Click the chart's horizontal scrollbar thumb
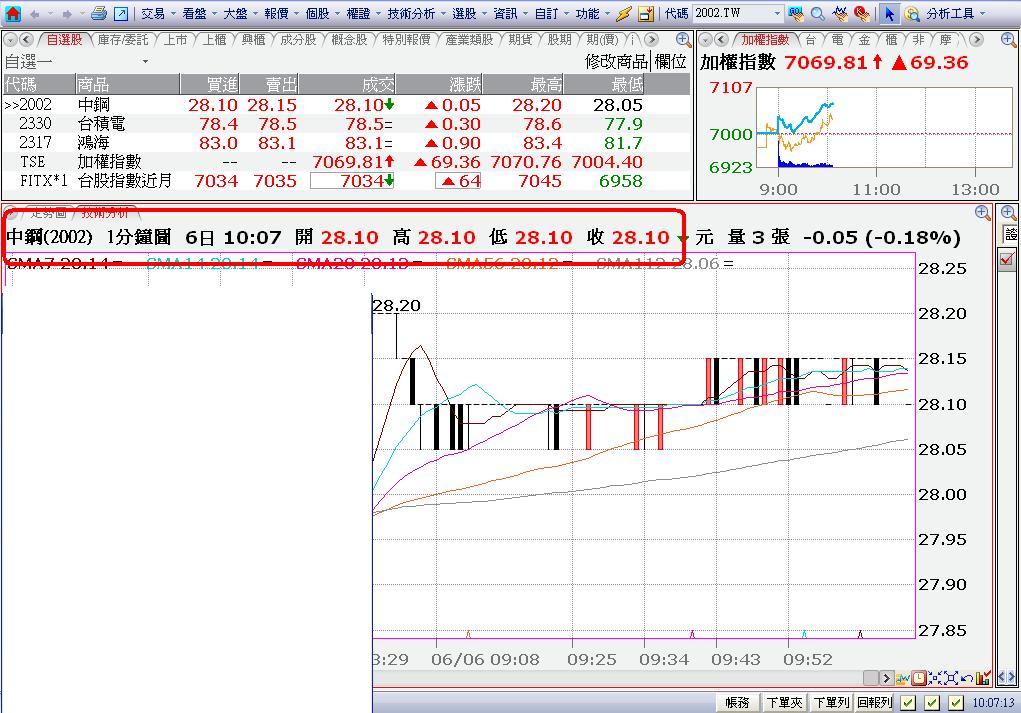 pos(871,678)
